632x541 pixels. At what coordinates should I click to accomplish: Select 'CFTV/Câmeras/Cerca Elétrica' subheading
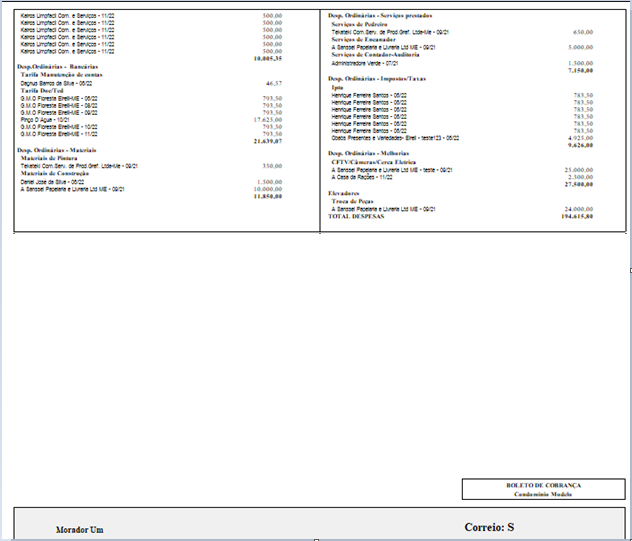[x=374, y=162]
